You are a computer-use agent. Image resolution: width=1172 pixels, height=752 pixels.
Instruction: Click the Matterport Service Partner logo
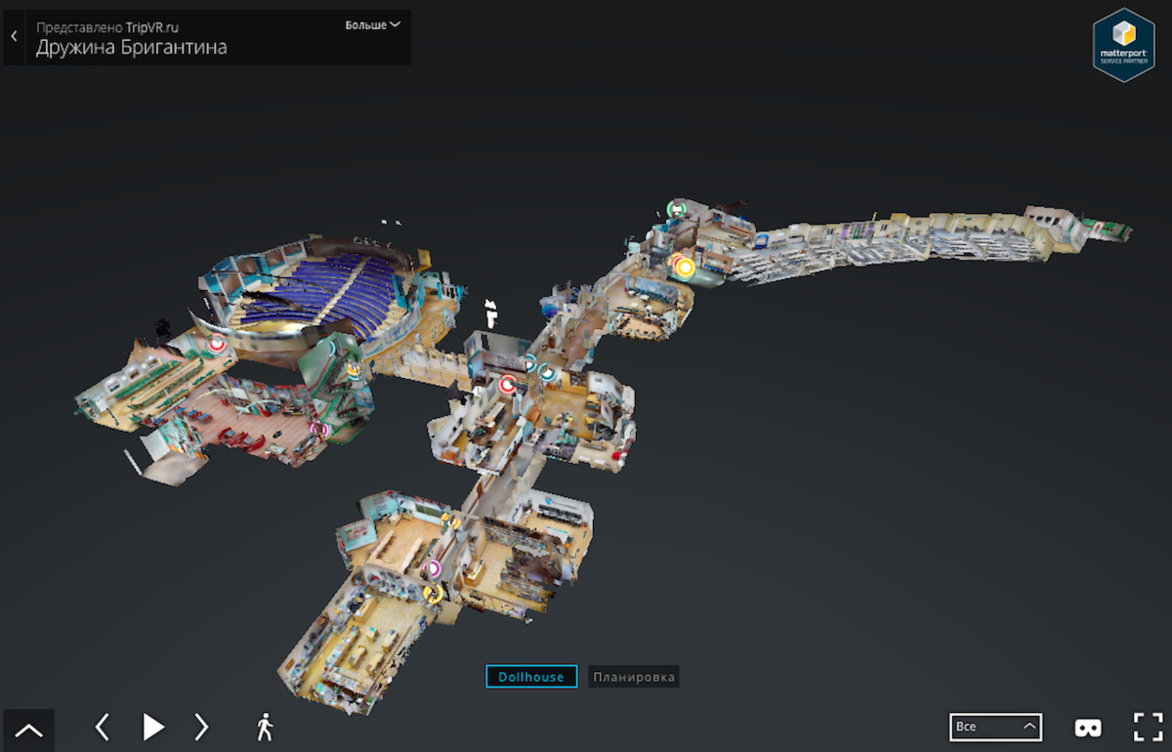[1124, 45]
